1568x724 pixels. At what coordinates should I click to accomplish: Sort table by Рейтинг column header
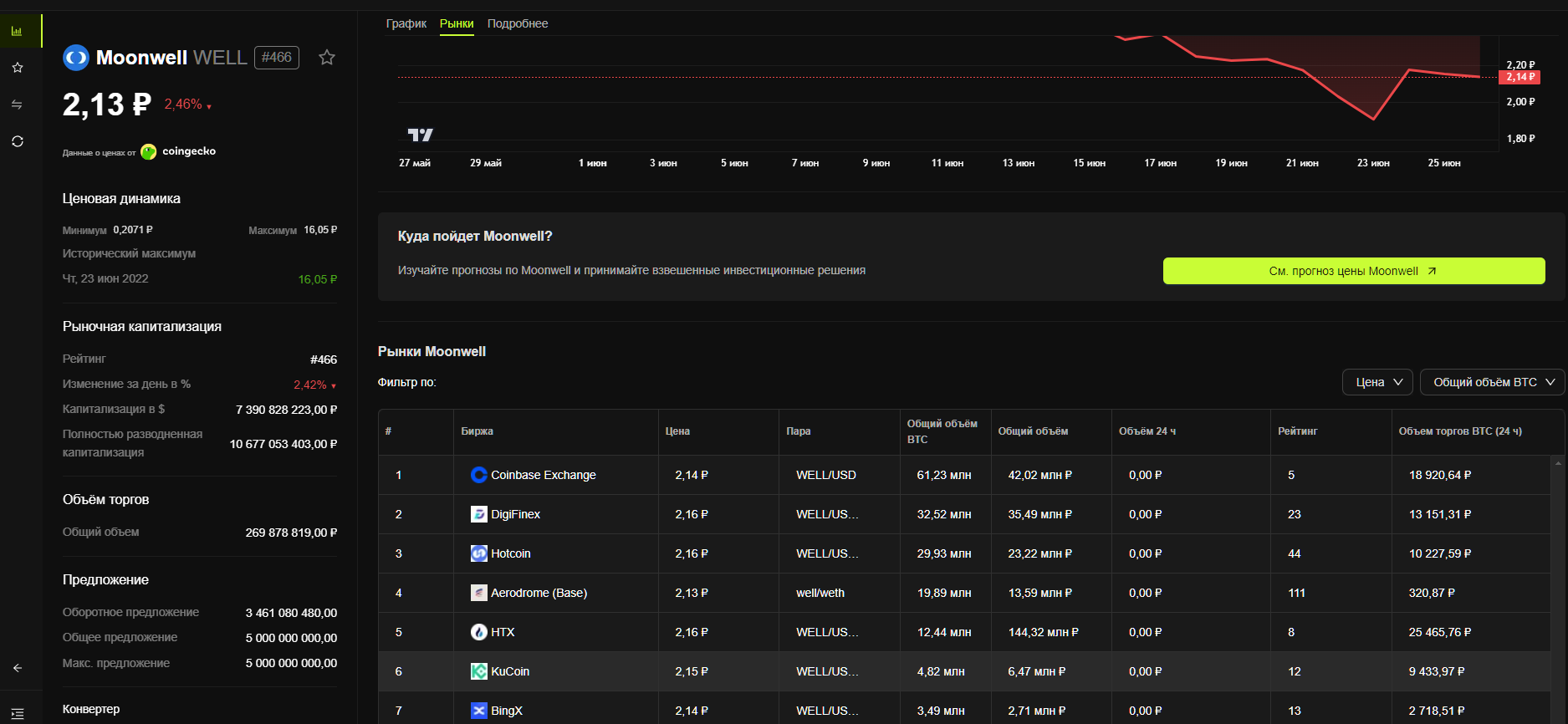point(1297,431)
